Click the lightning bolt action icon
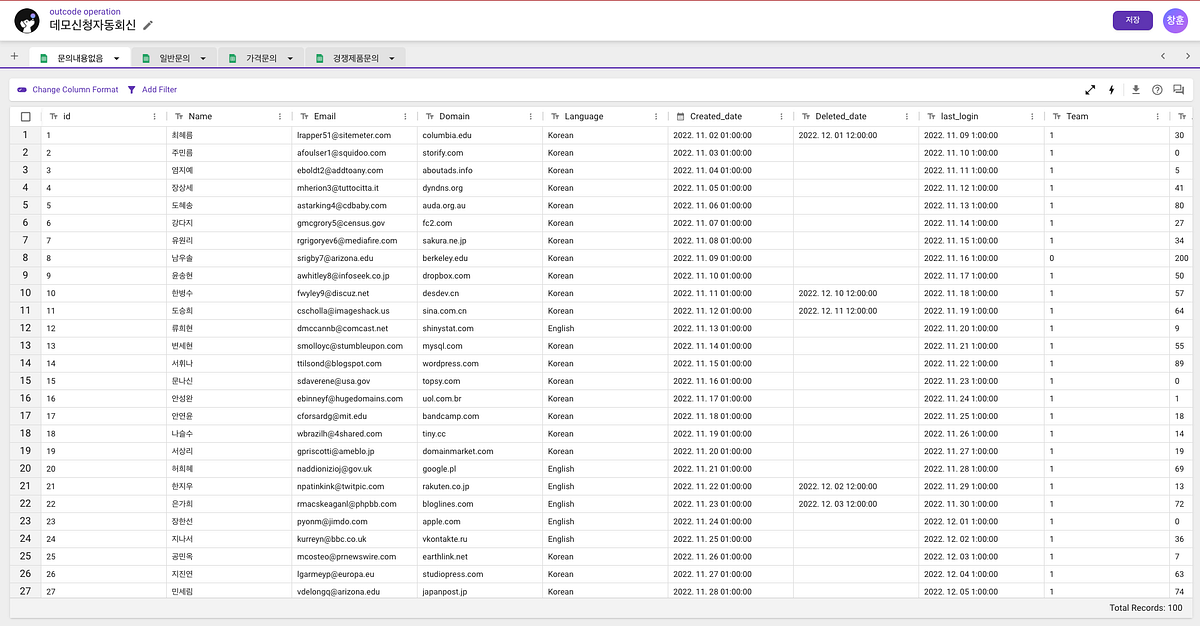 click(1112, 90)
